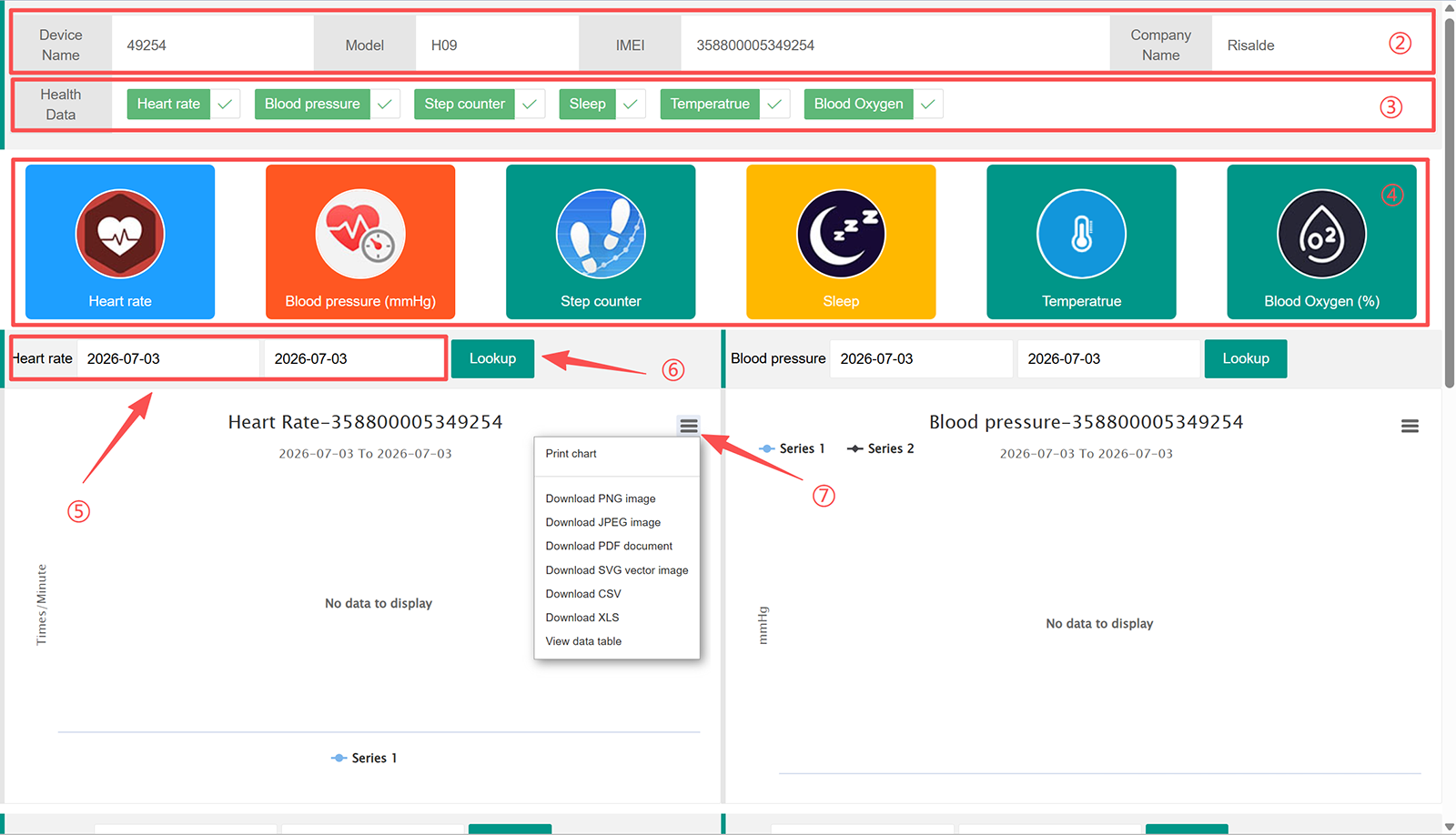
Task: Toggle the Blood pressure health data checkbox
Action: (x=385, y=104)
